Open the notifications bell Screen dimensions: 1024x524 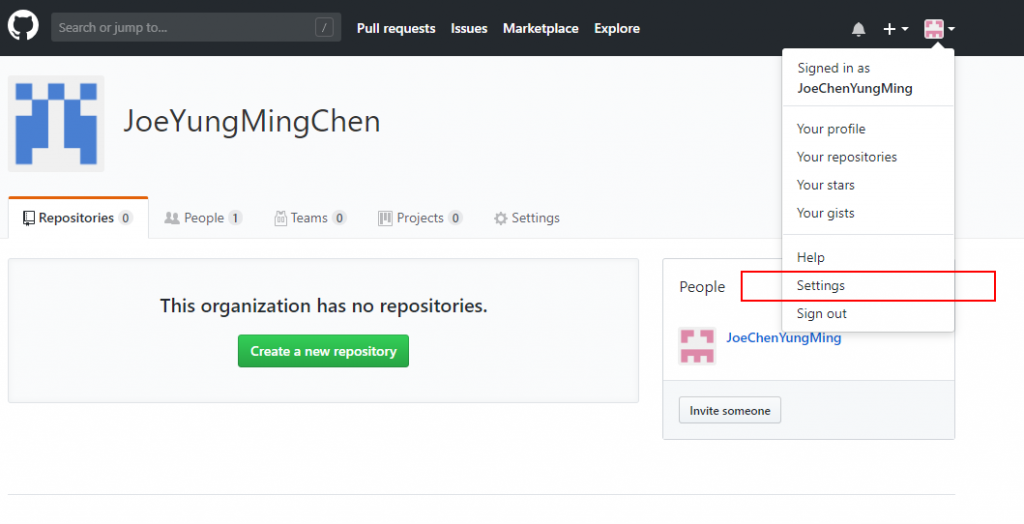(858, 29)
